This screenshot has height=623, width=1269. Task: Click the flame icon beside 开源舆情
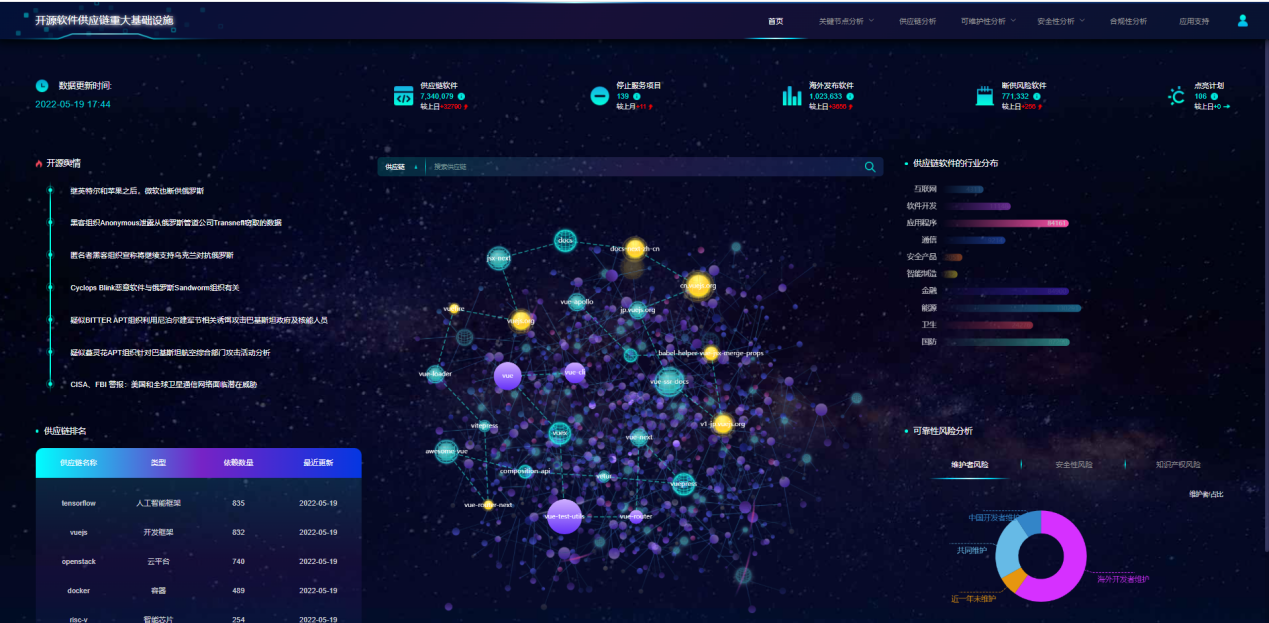tap(39, 163)
